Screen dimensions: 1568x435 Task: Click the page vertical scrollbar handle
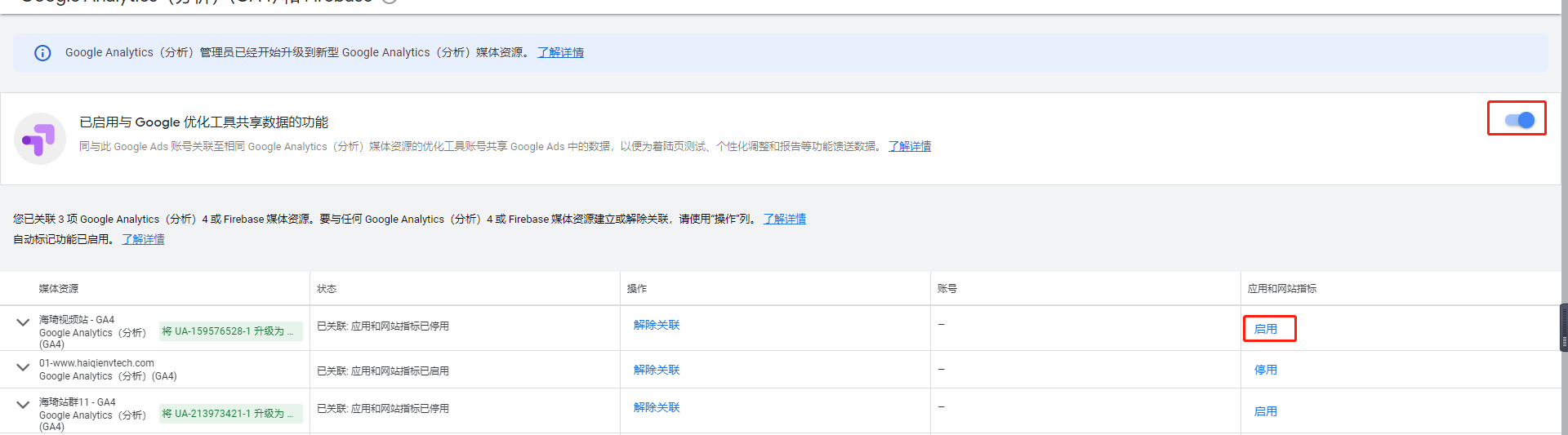[x=1564, y=327]
